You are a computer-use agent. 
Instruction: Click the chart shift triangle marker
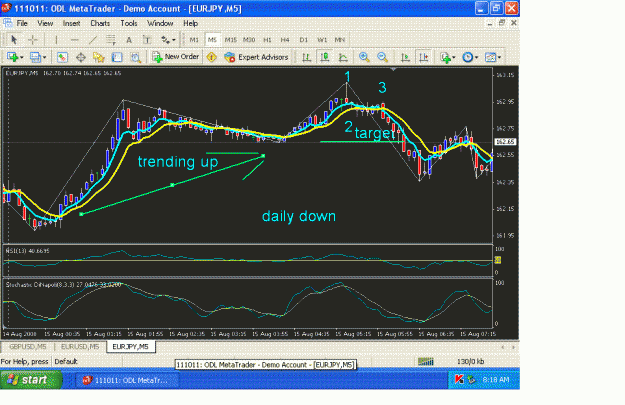click(x=393, y=69)
